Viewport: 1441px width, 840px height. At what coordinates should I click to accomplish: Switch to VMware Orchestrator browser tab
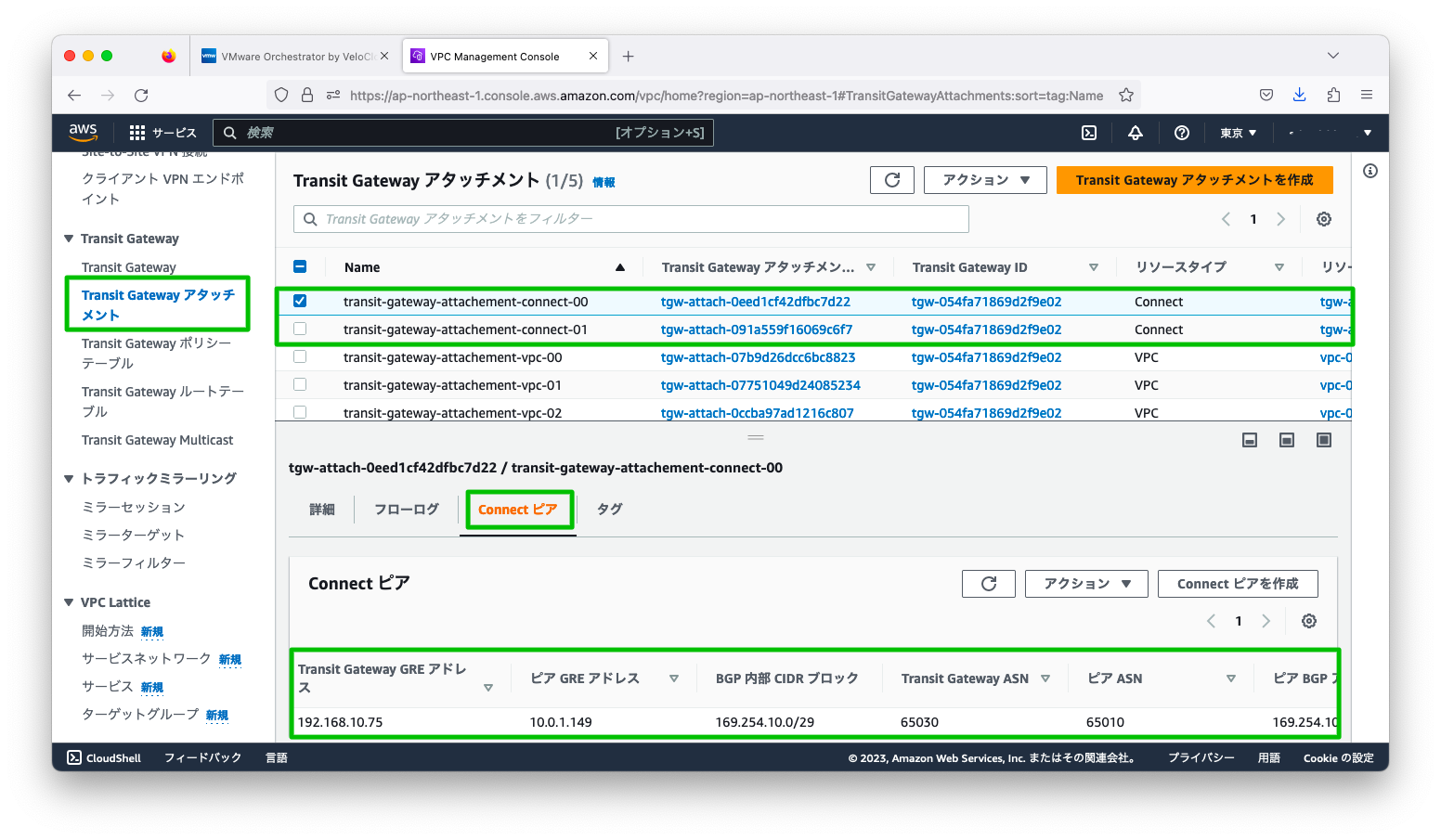click(295, 57)
